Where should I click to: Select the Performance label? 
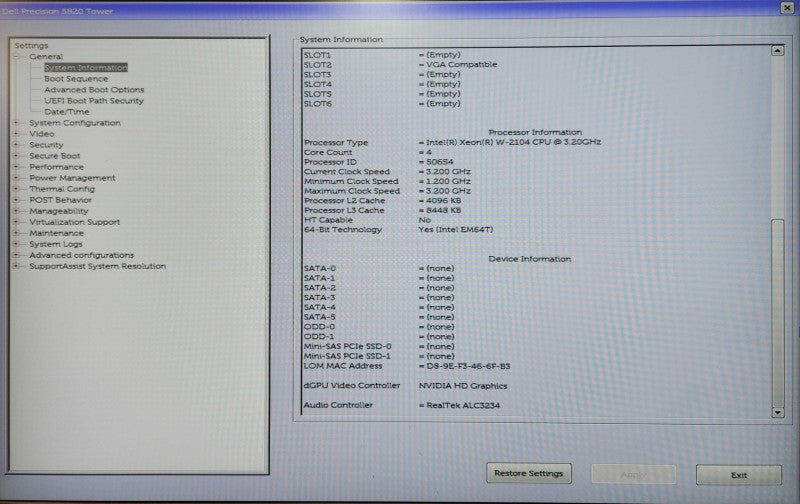[57, 167]
